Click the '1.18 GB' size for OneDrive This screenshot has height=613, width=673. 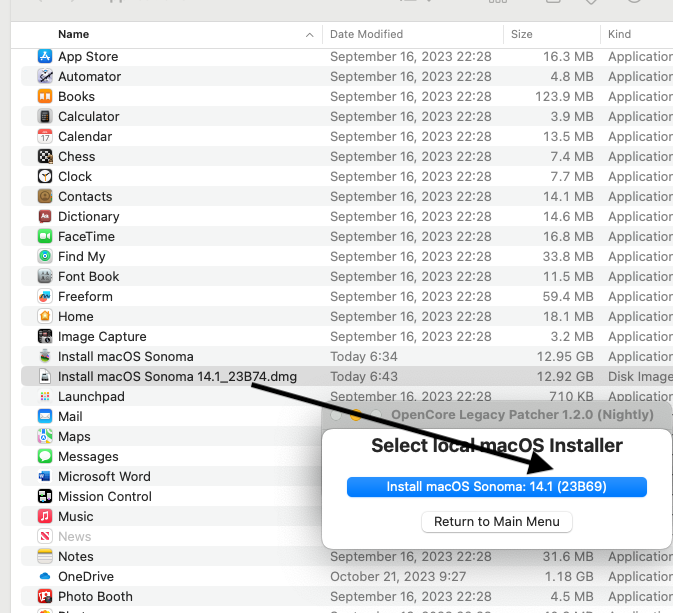coord(569,576)
